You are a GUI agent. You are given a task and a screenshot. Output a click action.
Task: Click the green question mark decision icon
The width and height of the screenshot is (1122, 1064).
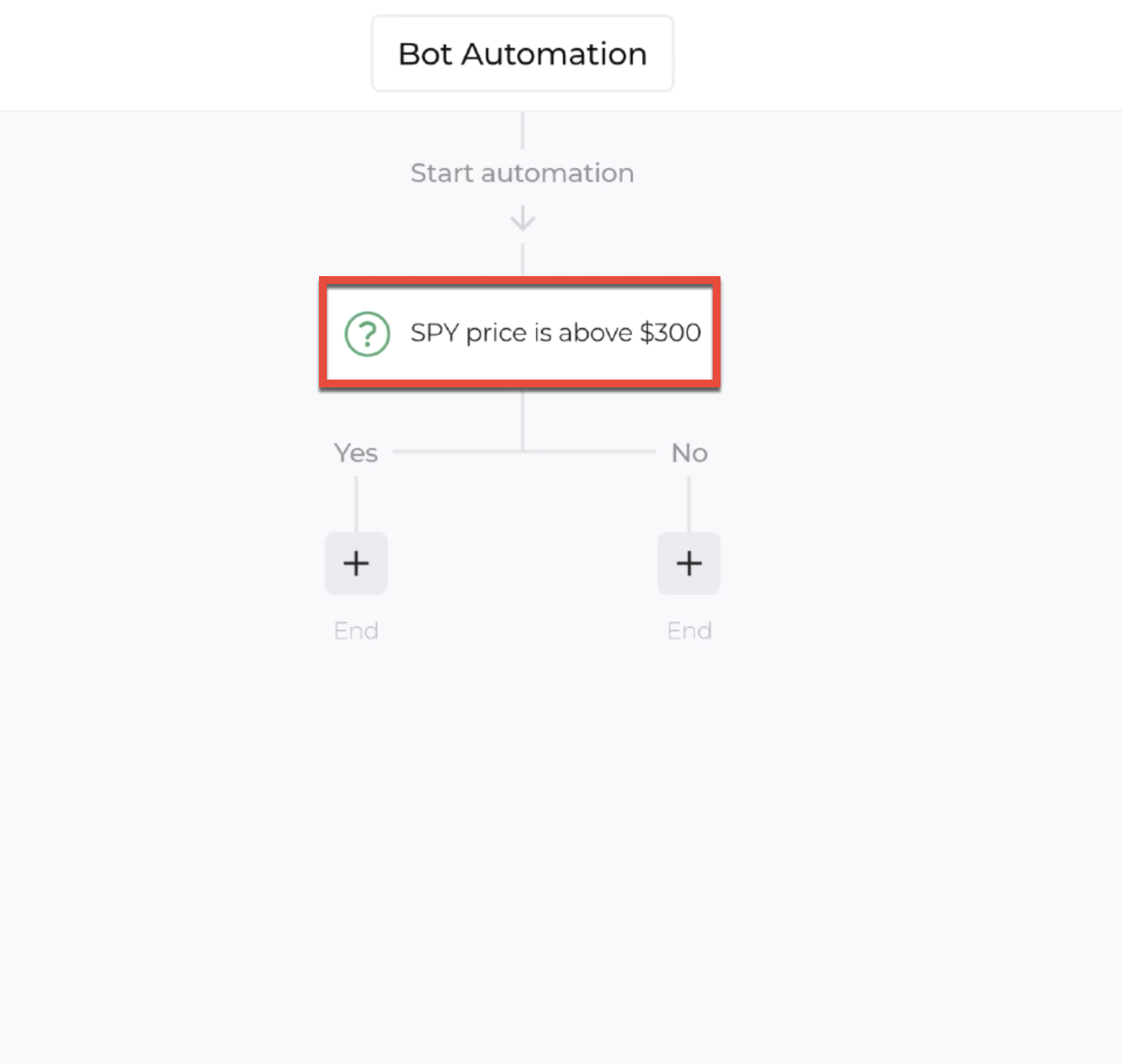click(367, 334)
